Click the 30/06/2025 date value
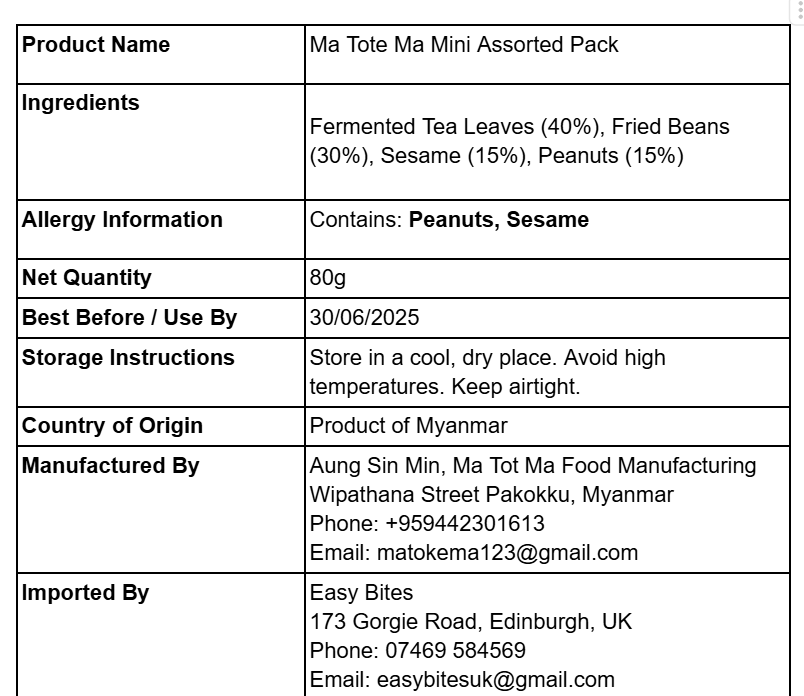This screenshot has height=696, width=804. tap(364, 317)
